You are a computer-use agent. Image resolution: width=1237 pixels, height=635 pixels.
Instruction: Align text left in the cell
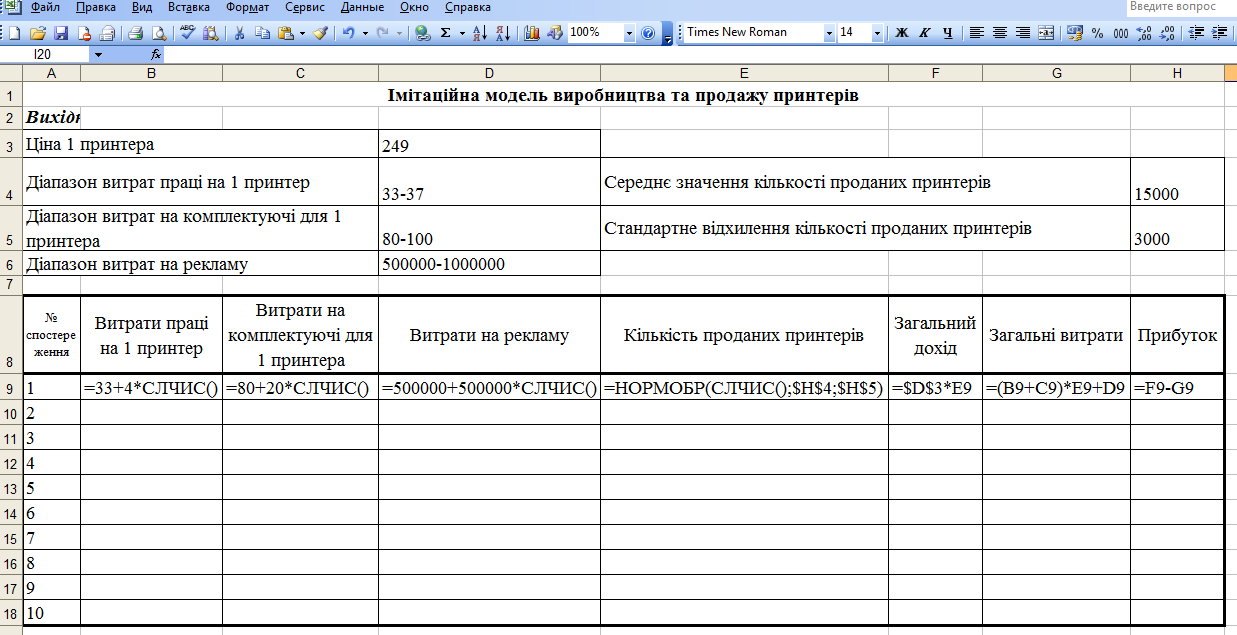(x=977, y=32)
